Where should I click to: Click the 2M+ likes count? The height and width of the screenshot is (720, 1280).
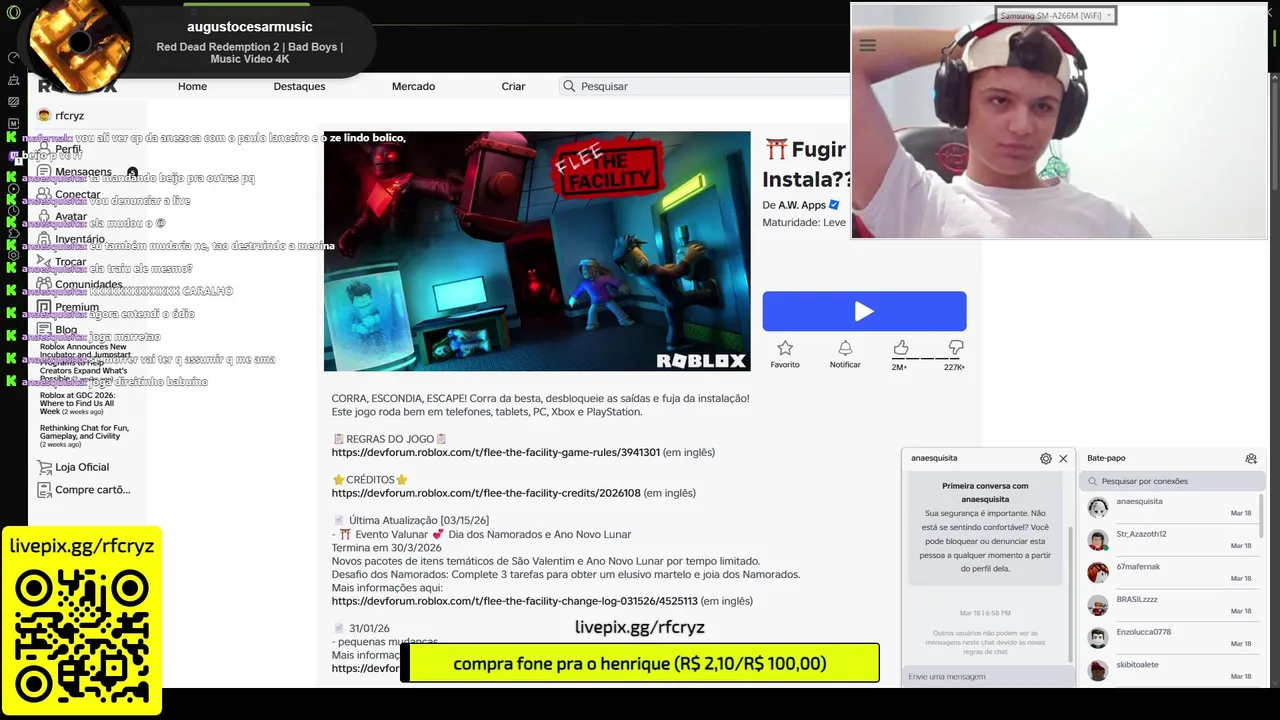[899, 367]
